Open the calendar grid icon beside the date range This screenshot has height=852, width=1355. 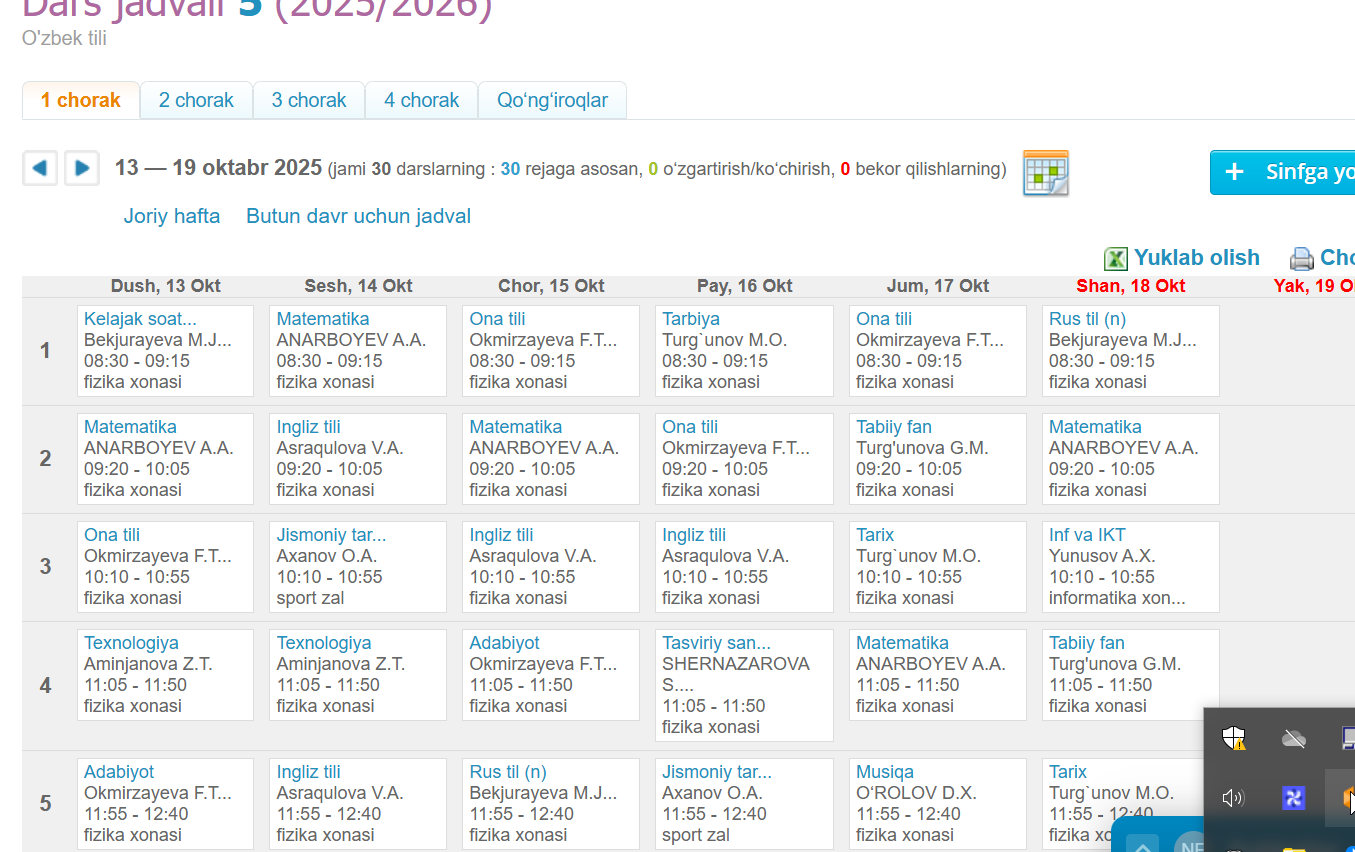pyautogui.click(x=1046, y=172)
